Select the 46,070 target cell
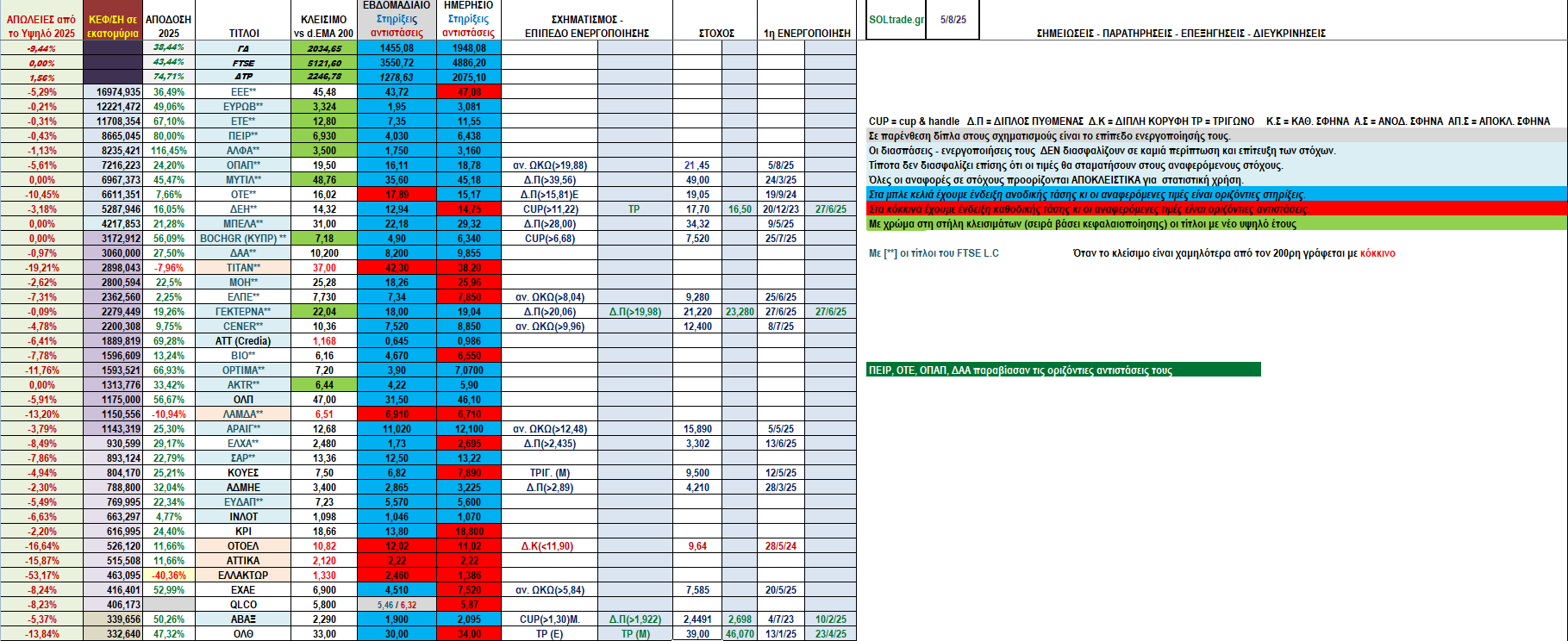The width and height of the screenshot is (1568, 641). (x=740, y=634)
